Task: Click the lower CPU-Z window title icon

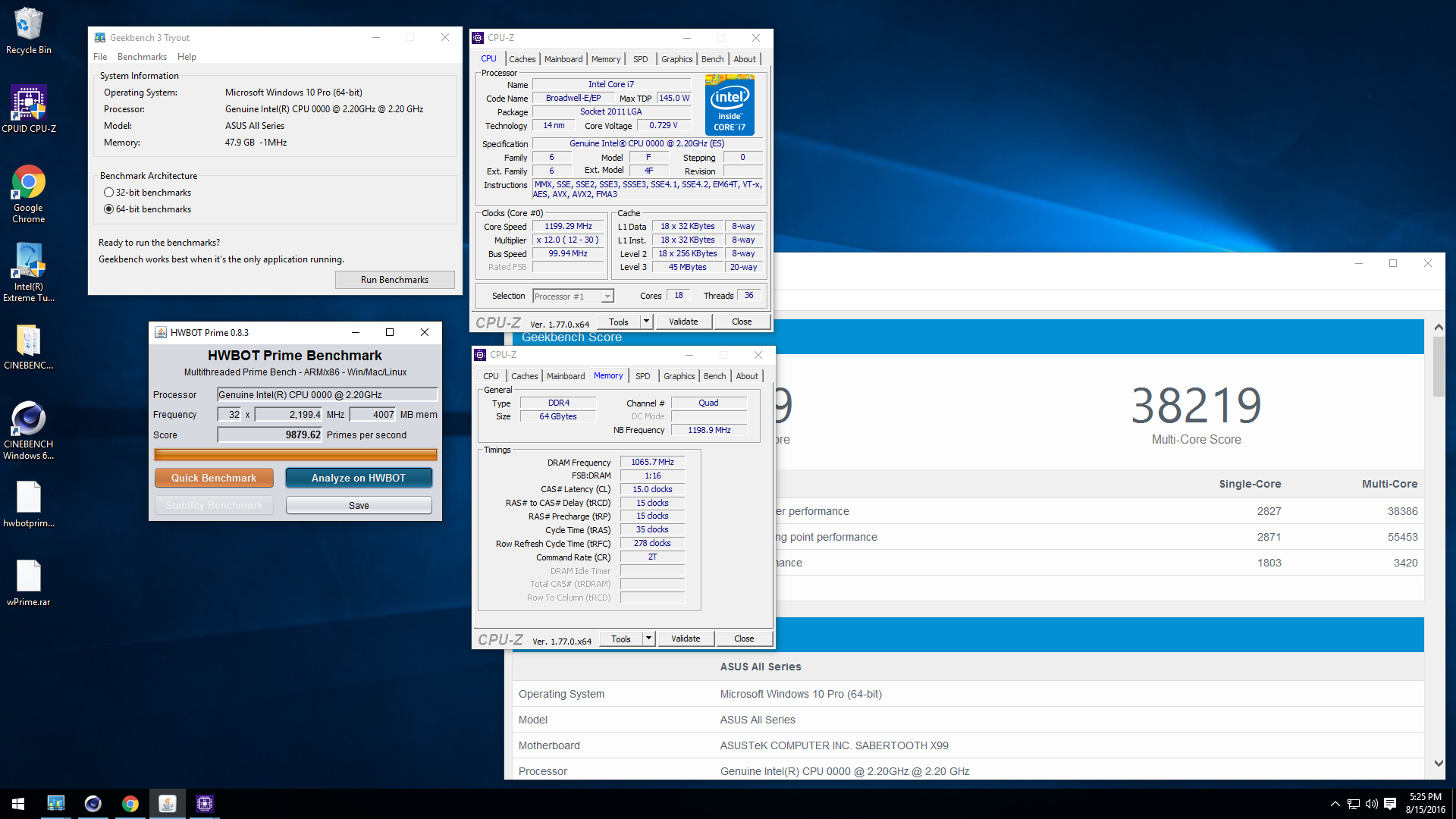Action: pos(480,354)
